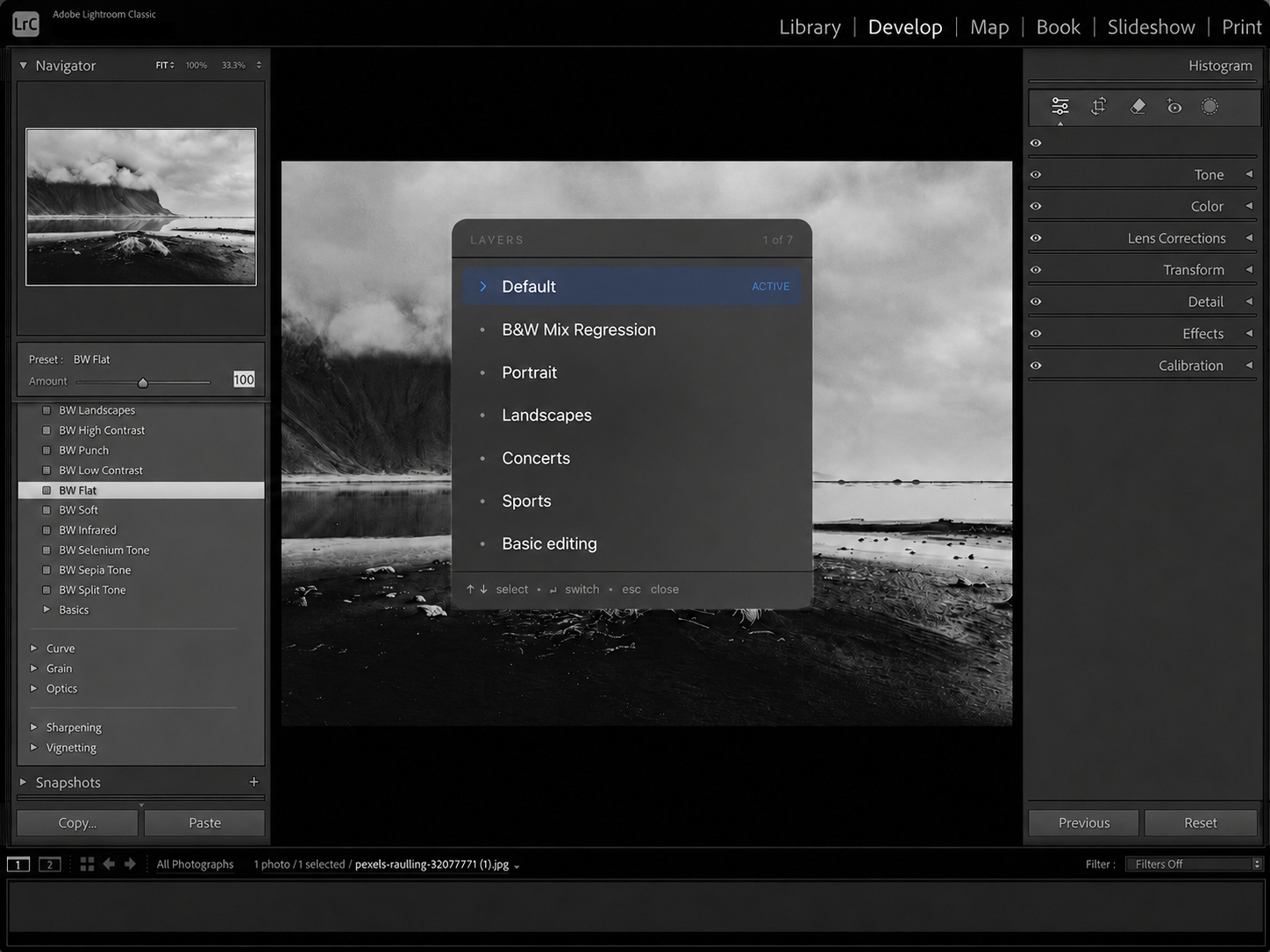Click the BW Infrared preset icon
Viewport: 1270px width, 952px height.
pyautogui.click(x=46, y=530)
